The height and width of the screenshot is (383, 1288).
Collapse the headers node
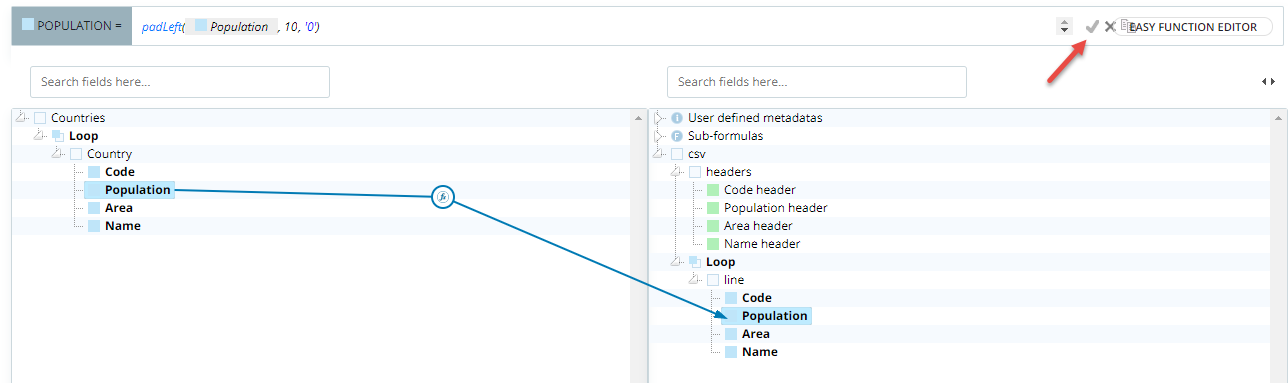(x=677, y=171)
